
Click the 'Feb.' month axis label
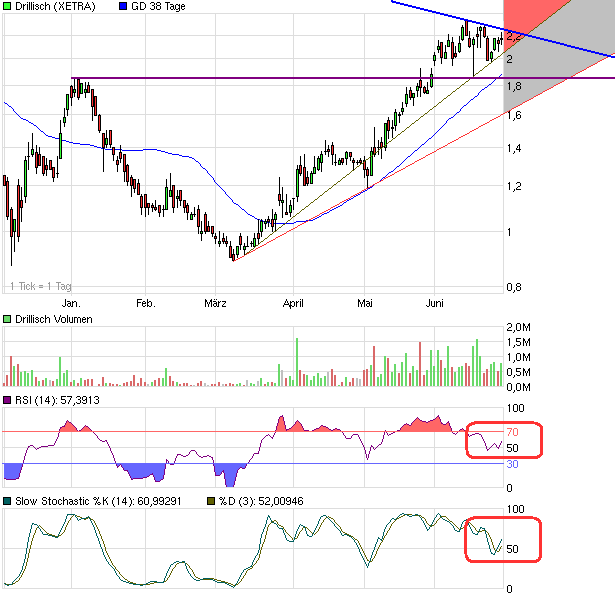[146, 303]
